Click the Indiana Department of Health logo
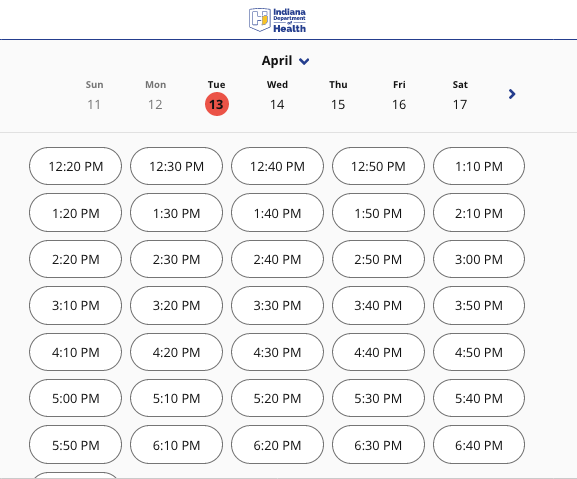Image resolution: width=577 pixels, height=479 pixels. 277,20
